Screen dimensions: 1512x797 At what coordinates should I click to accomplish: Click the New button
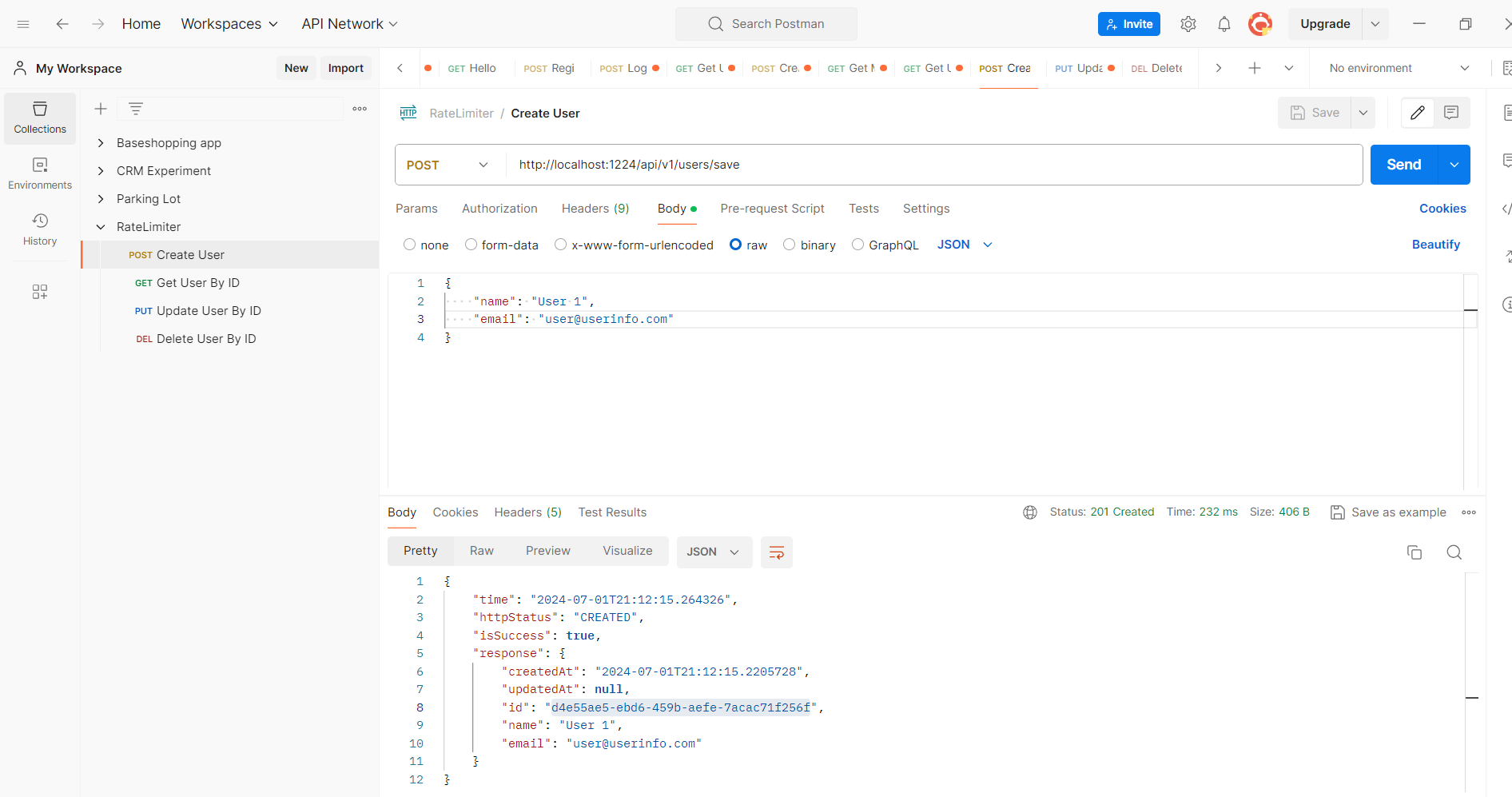tap(296, 68)
